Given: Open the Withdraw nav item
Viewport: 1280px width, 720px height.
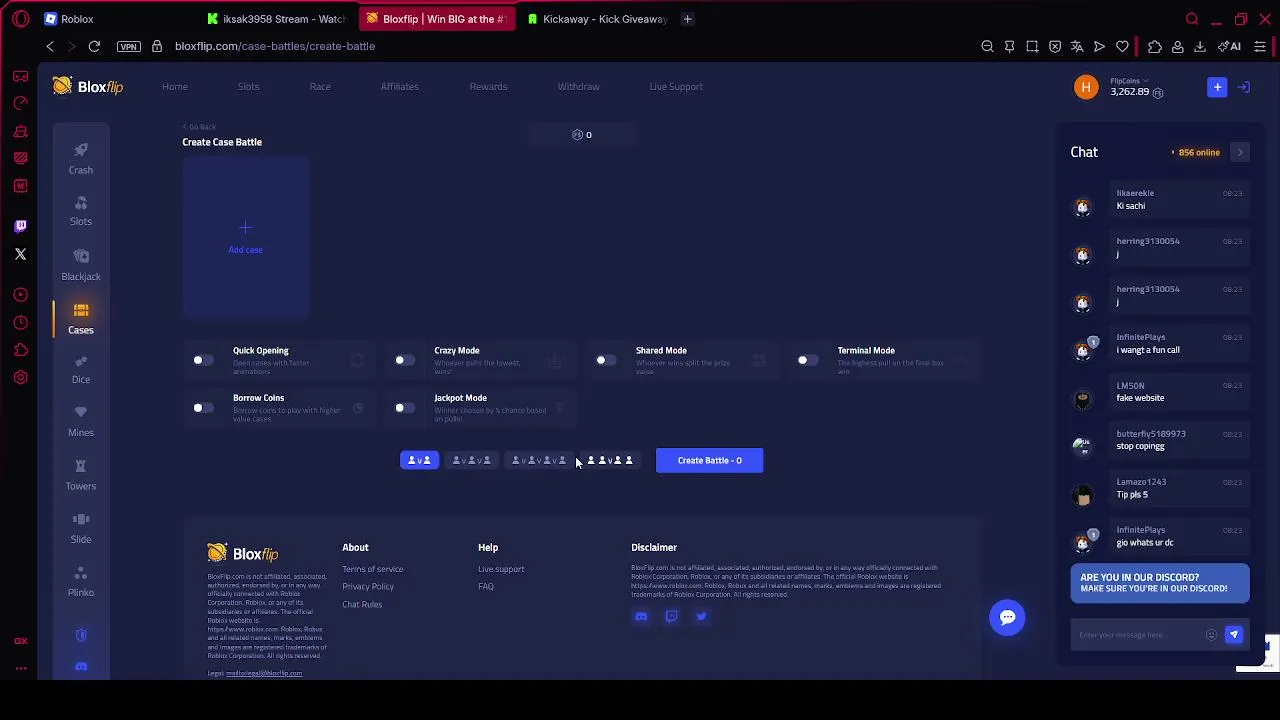Looking at the screenshot, I should (578, 87).
